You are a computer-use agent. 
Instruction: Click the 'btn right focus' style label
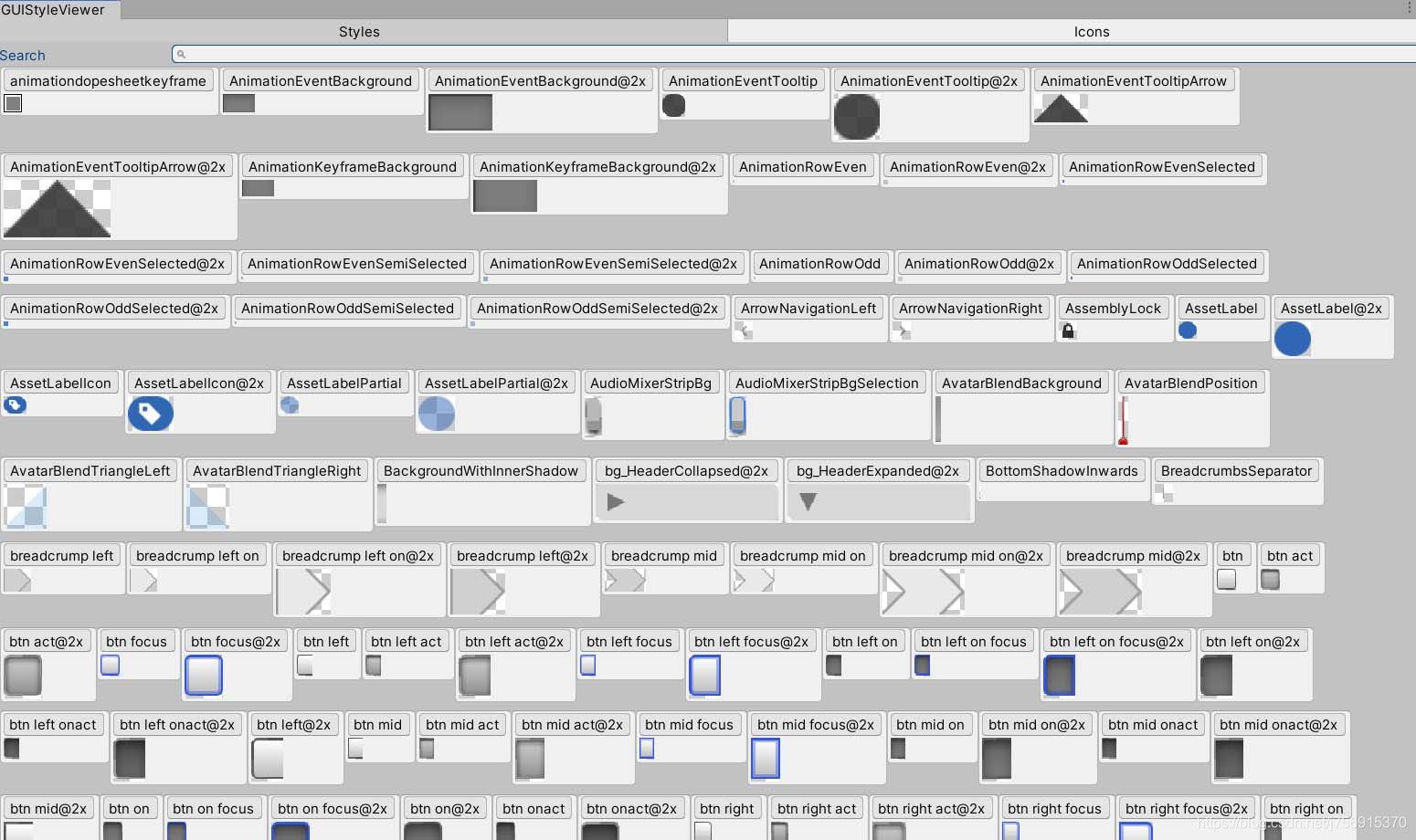[x=1054, y=808]
